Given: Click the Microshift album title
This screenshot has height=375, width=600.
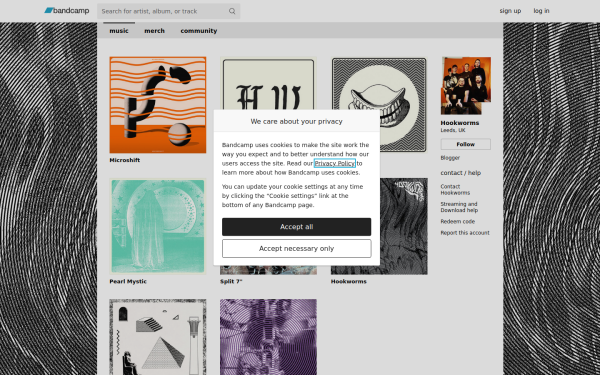Looking at the screenshot, I should 125,160.
